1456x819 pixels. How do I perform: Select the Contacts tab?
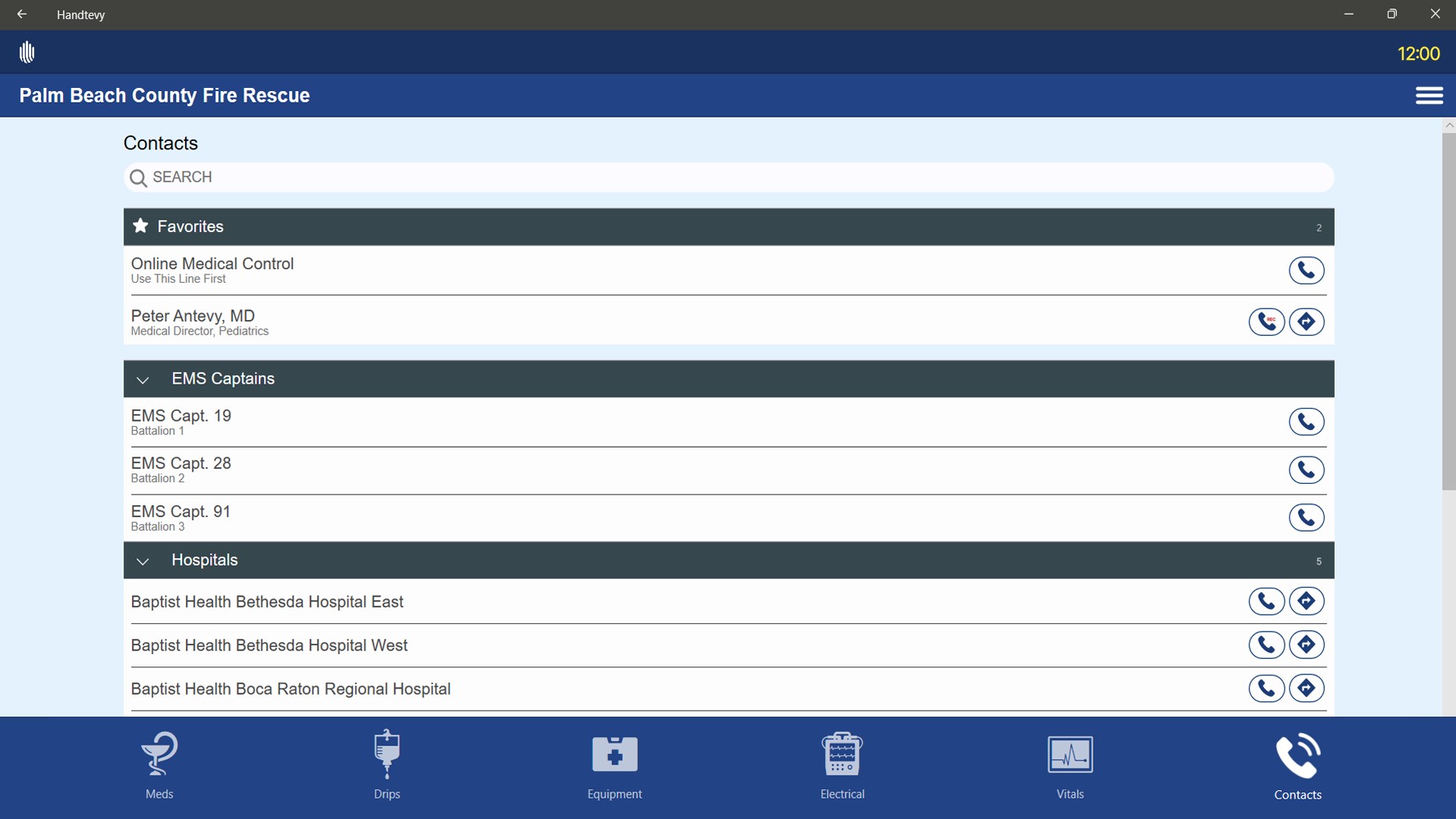pyautogui.click(x=1298, y=766)
